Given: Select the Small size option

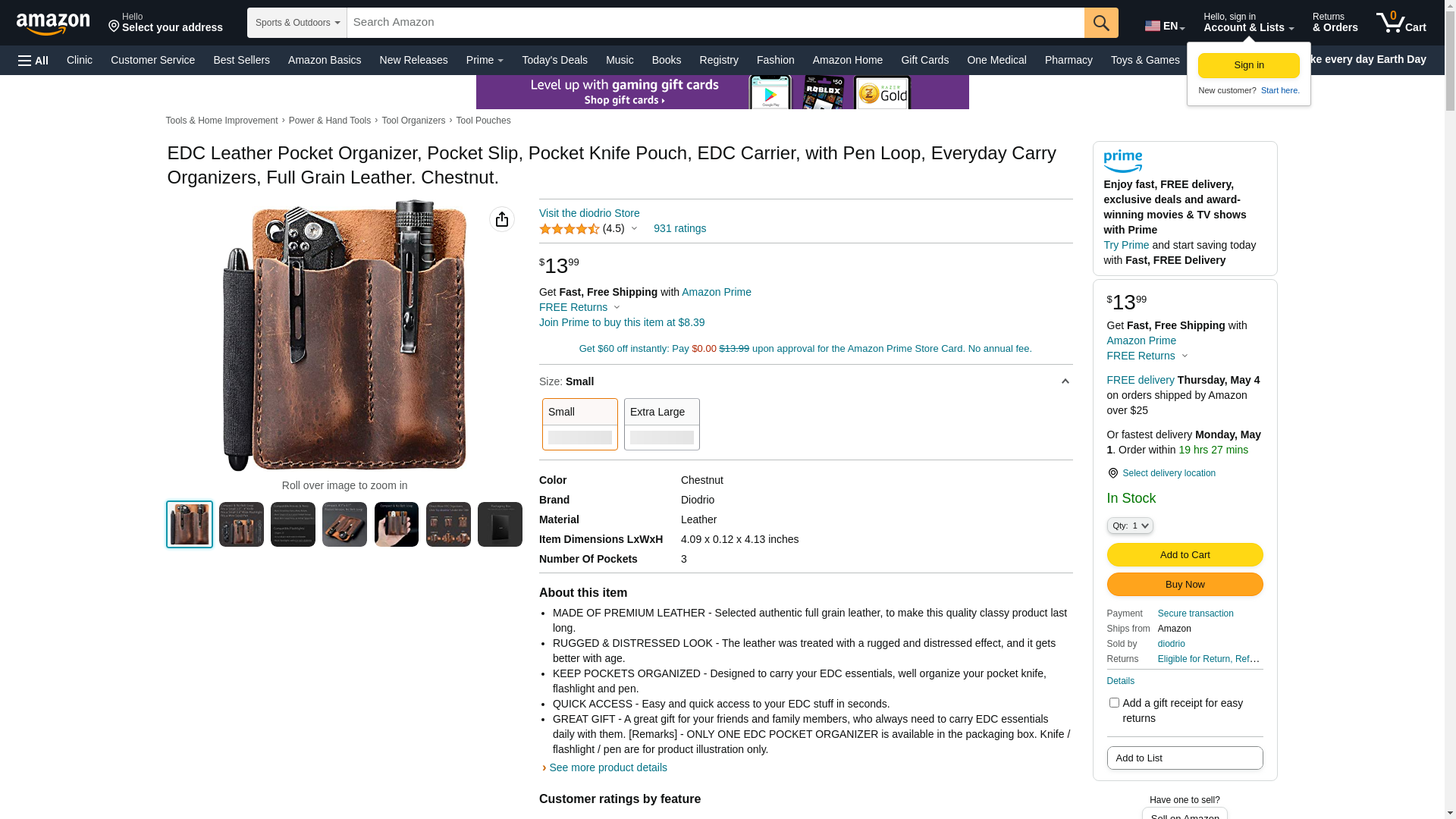Looking at the screenshot, I should tap(580, 425).
